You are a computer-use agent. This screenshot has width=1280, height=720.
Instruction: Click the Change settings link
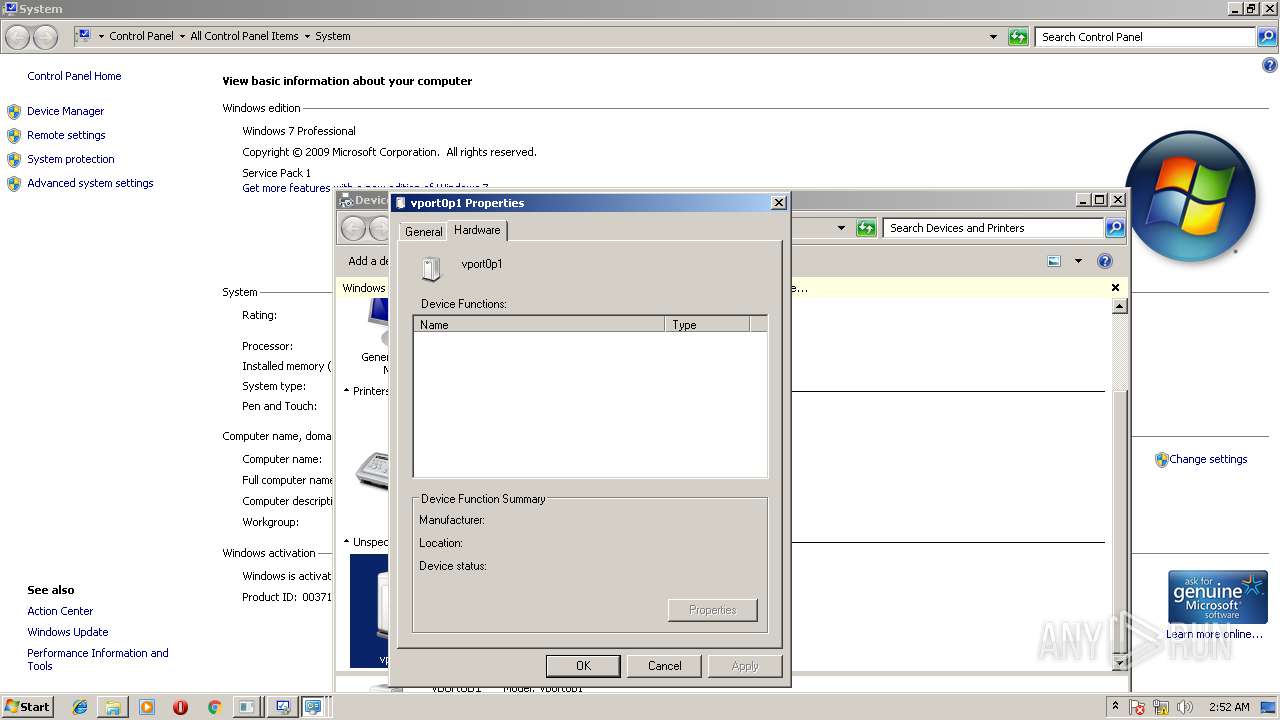(1208, 459)
